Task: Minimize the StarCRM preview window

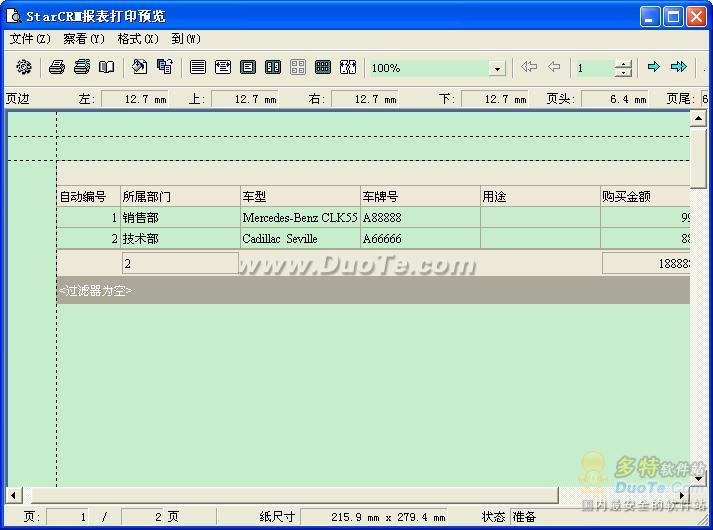Action: tap(650, 17)
